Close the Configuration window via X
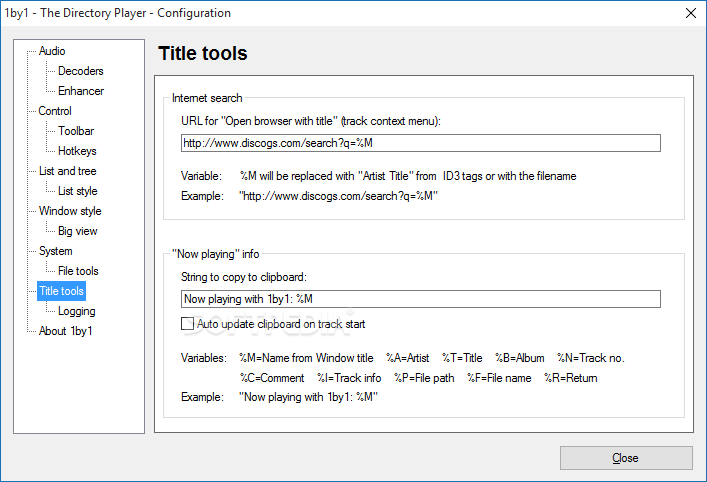Image resolution: width=707 pixels, height=482 pixels. (x=690, y=13)
